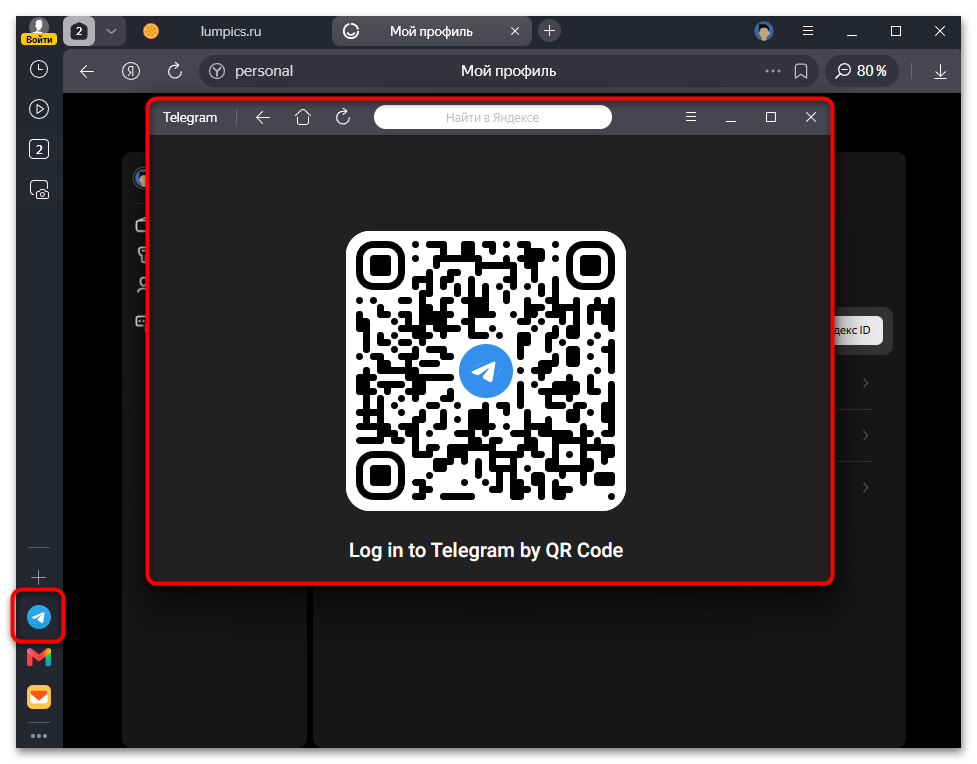Click the QR code image
The width and height of the screenshot is (977, 764).
pos(485,371)
